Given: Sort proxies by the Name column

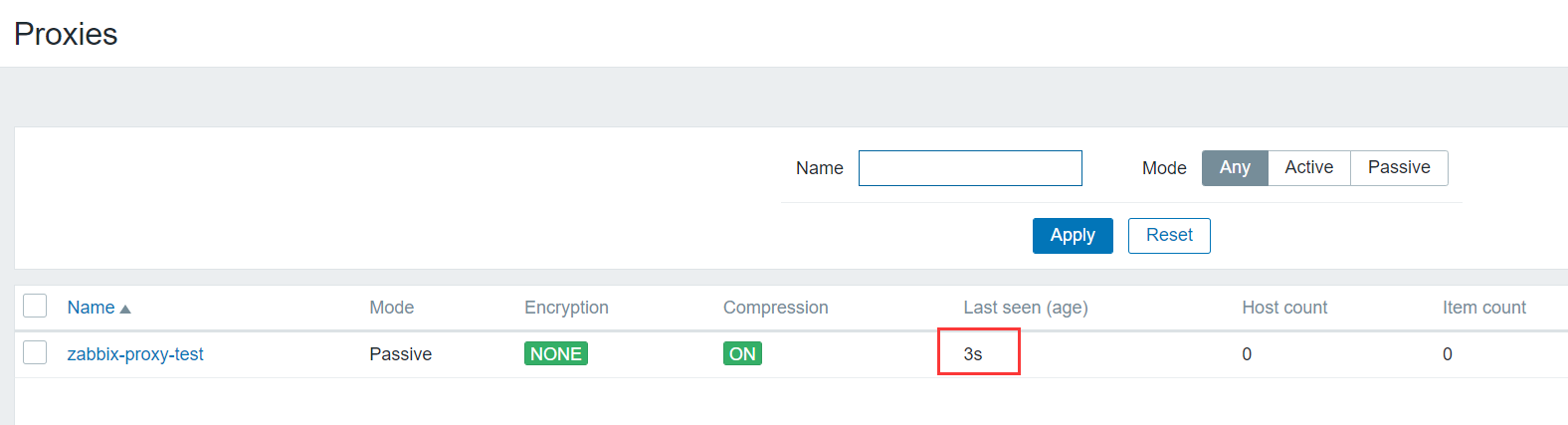Looking at the screenshot, I should click(x=92, y=308).
